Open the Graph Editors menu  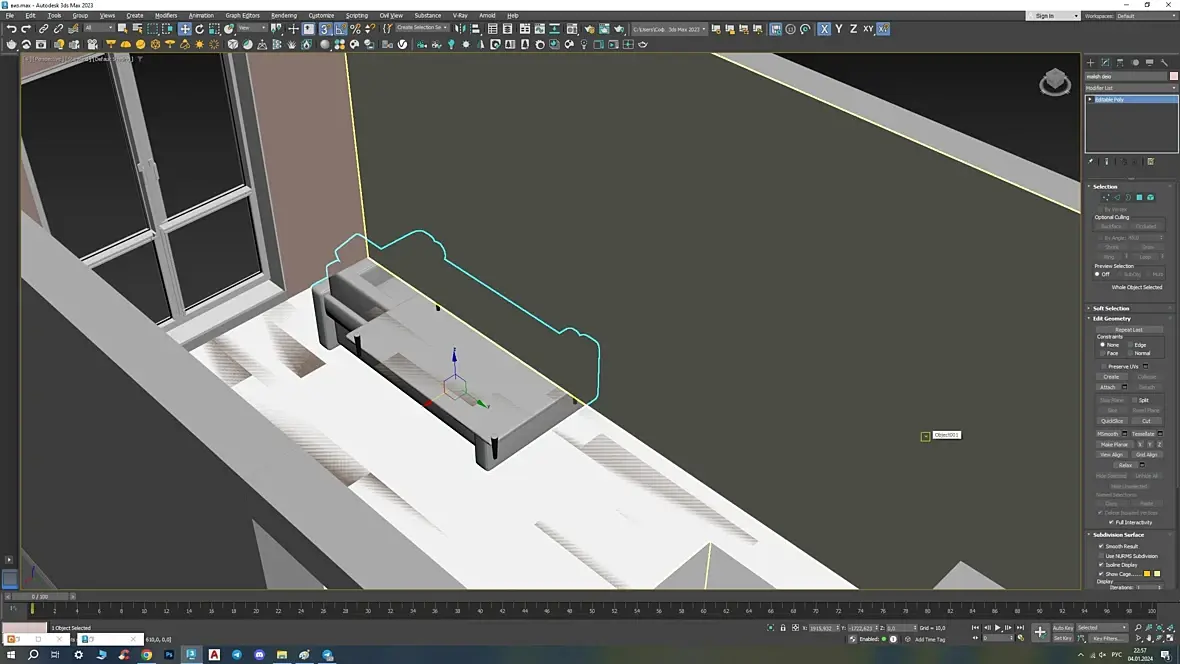[x=242, y=16]
